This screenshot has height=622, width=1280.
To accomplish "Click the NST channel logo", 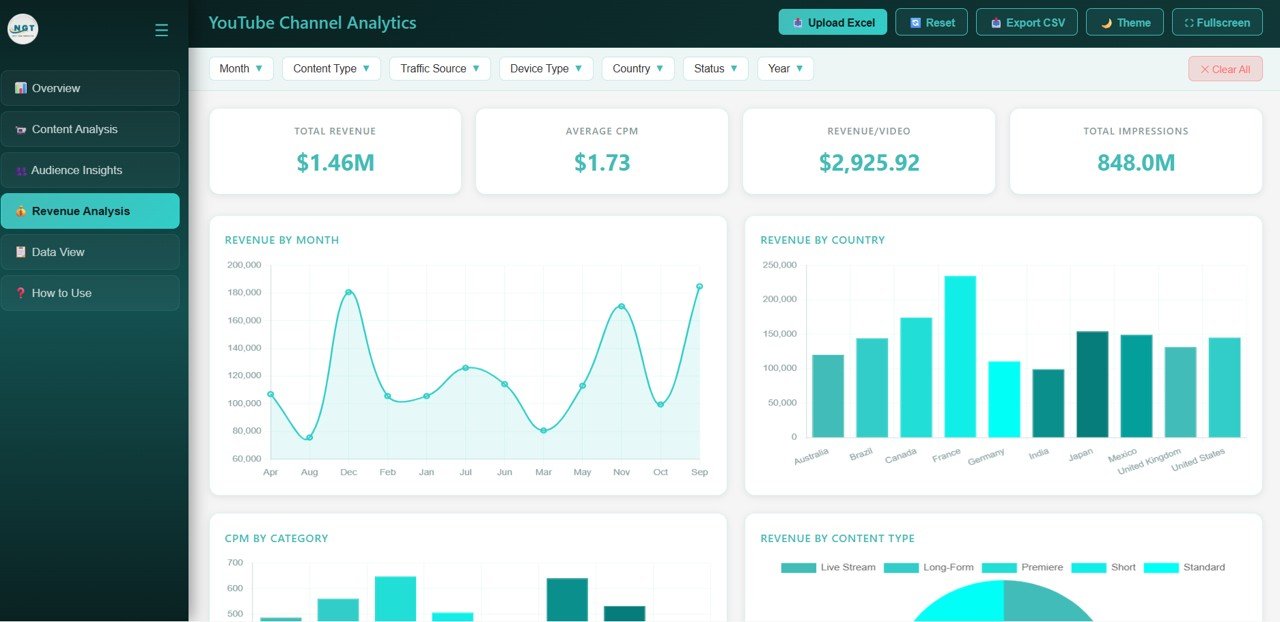I will click(x=23, y=29).
